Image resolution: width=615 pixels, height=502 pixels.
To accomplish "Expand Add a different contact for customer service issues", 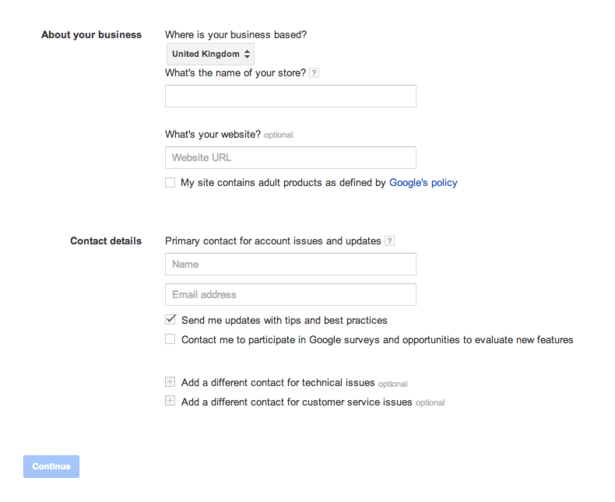I will [297, 402].
